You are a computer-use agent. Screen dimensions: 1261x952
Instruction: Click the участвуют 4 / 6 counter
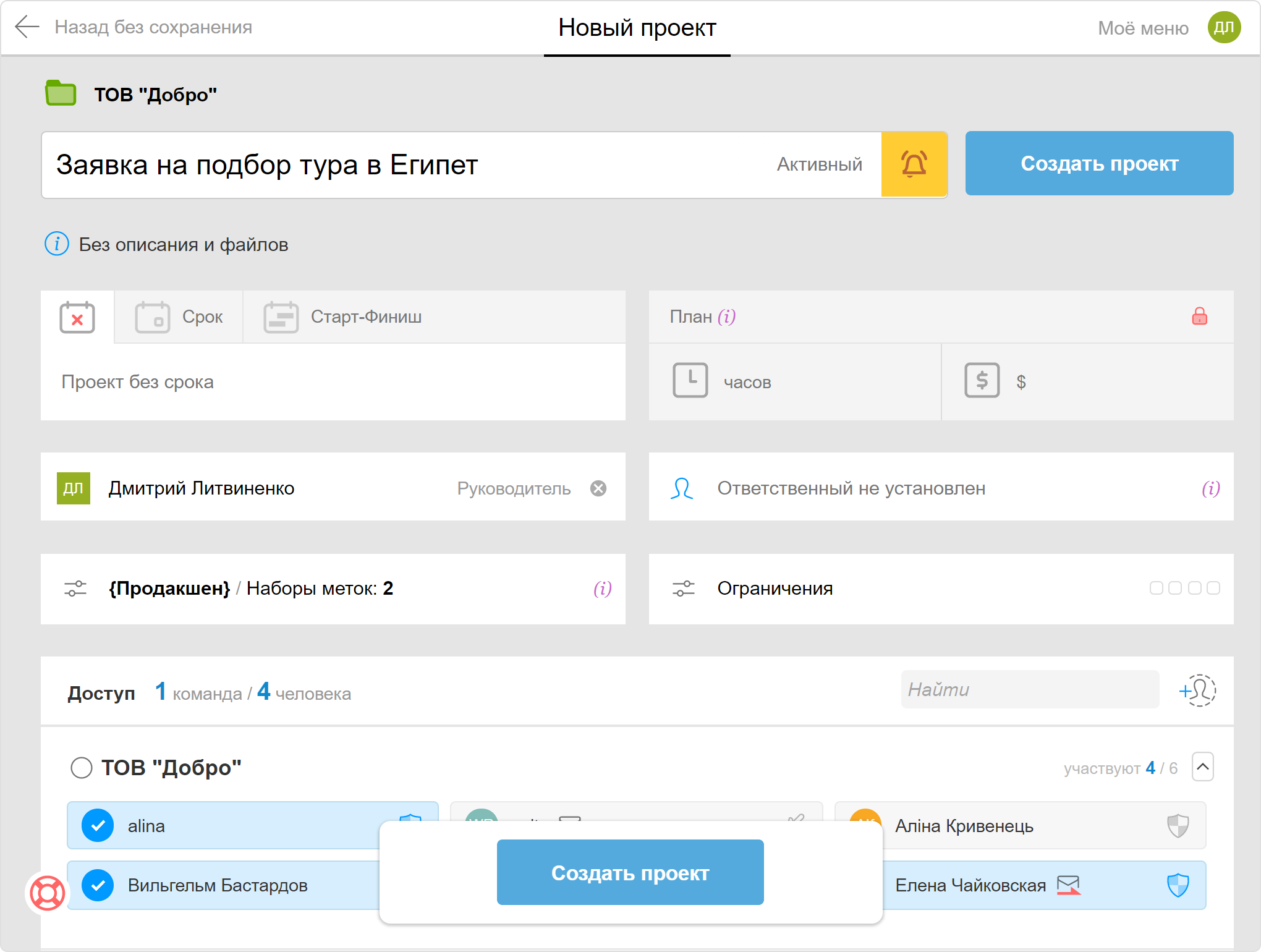pyautogui.click(x=1120, y=768)
